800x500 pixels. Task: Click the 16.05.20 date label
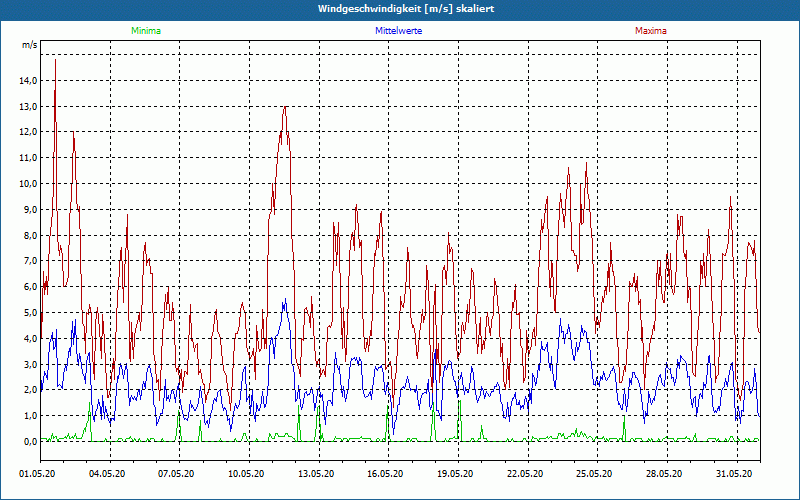tap(385, 474)
